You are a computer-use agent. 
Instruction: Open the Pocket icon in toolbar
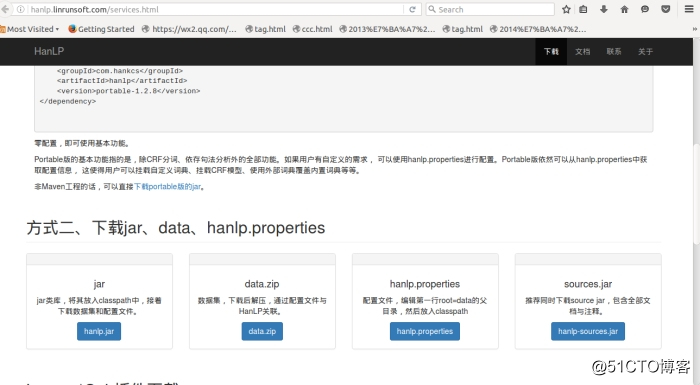(x=666, y=9)
